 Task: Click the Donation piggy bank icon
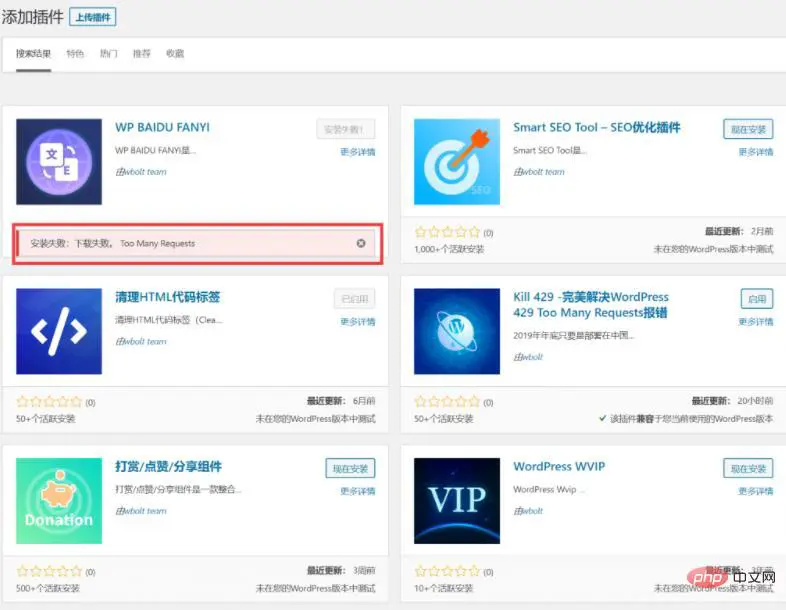[x=59, y=500]
